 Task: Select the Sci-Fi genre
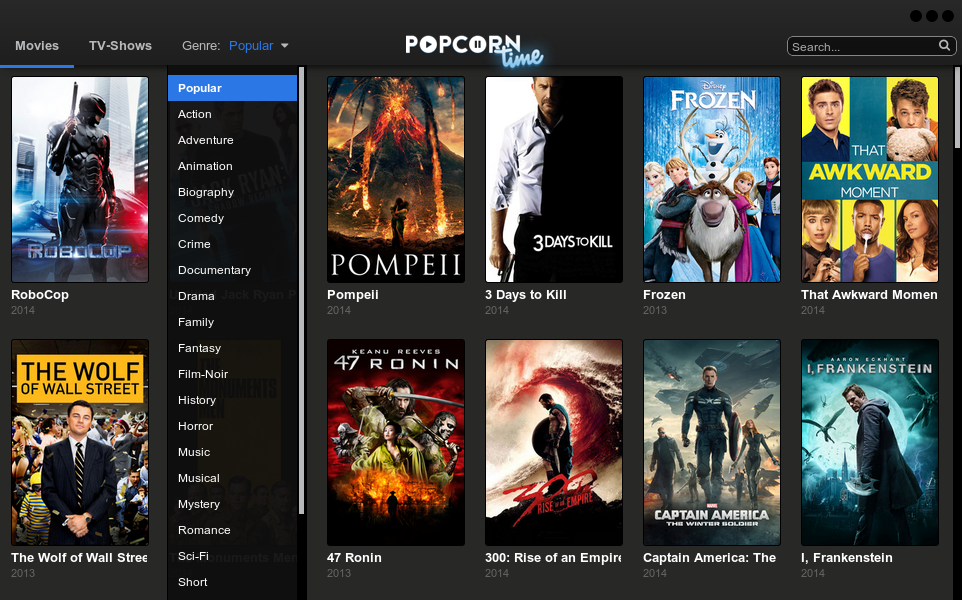pyautogui.click(x=196, y=556)
